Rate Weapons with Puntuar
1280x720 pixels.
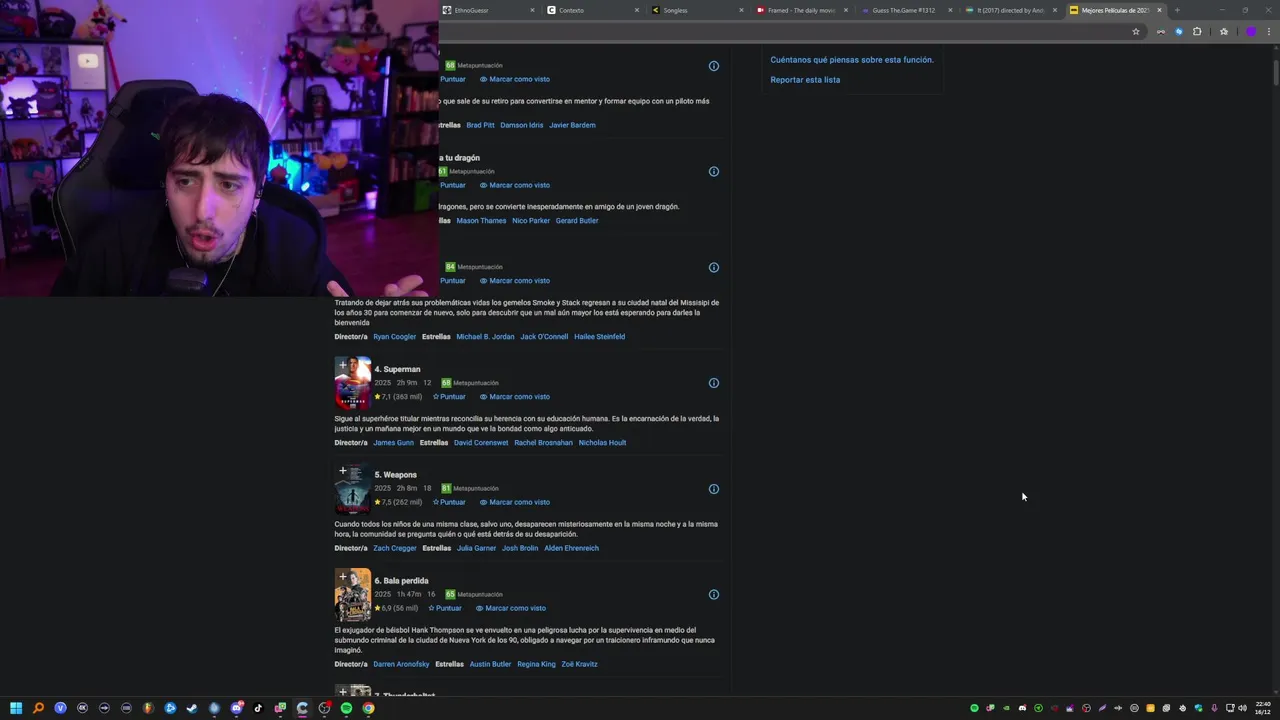point(449,503)
